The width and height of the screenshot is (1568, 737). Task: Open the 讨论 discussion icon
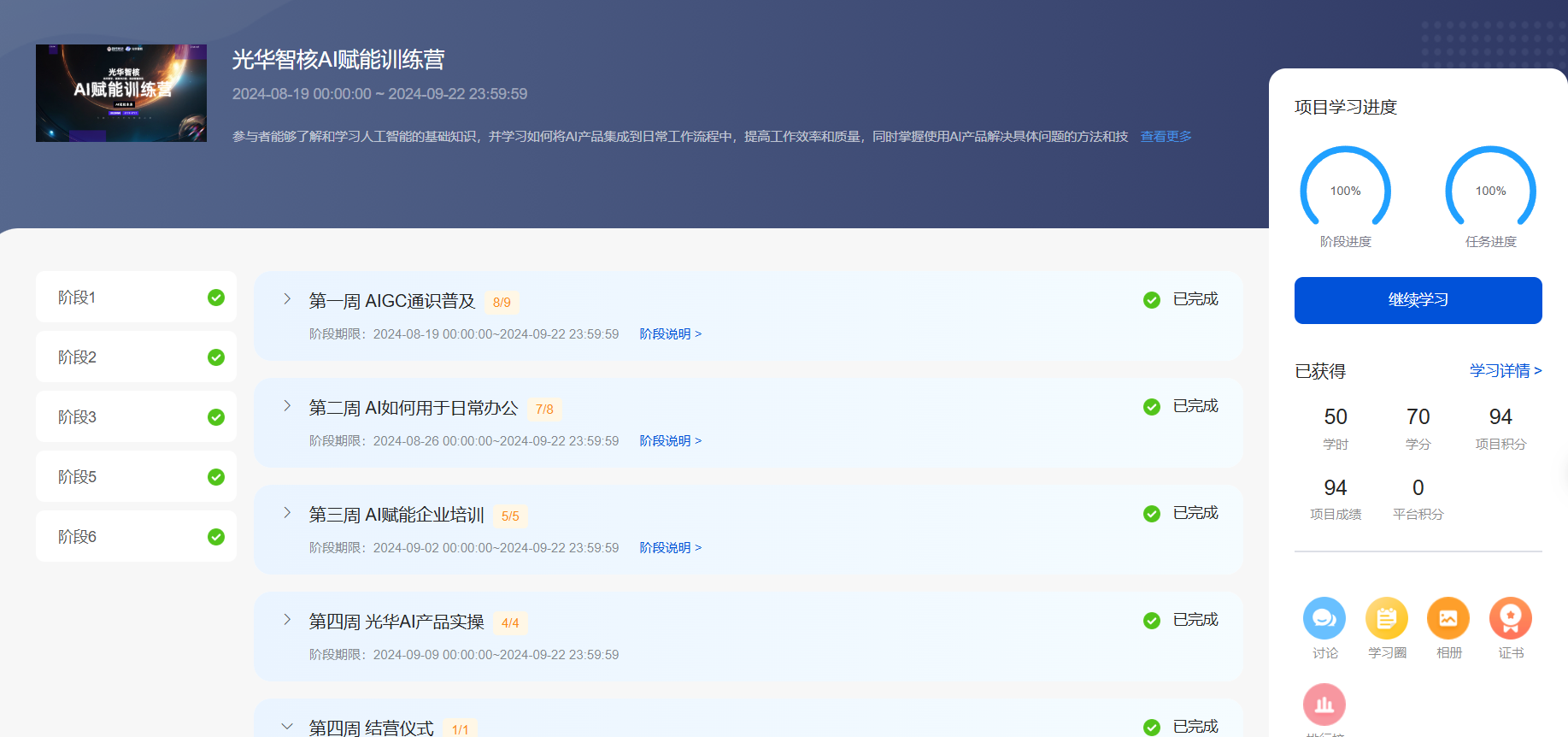(x=1324, y=618)
